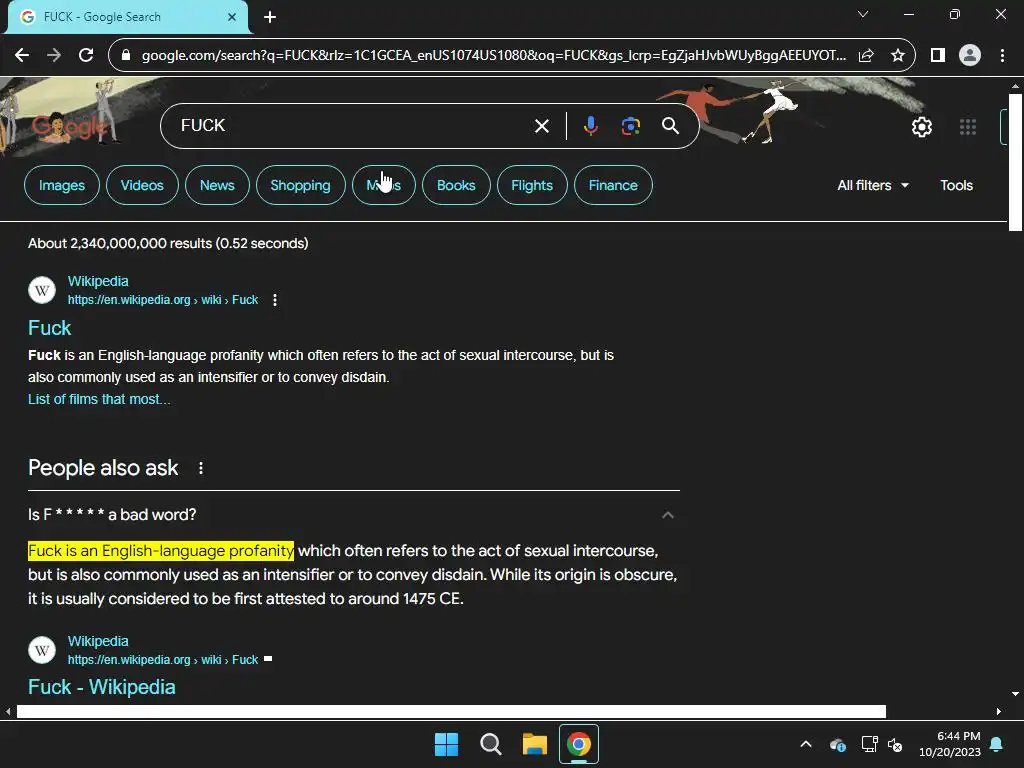The width and height of the screenshot is (1024, 768).
Task: Click the results count text
Action: 168,244
